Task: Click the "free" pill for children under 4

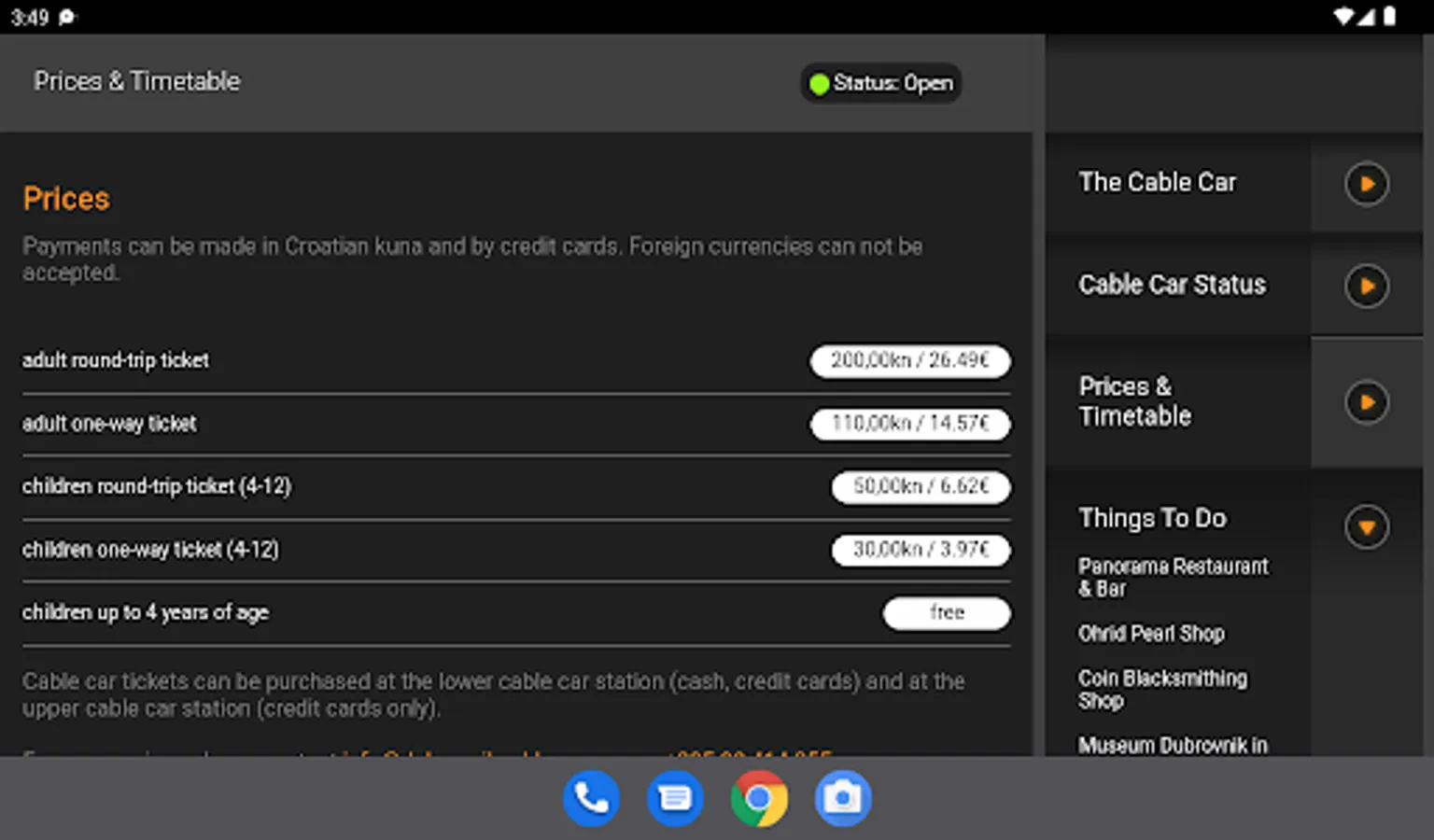Action: (947, 613)
